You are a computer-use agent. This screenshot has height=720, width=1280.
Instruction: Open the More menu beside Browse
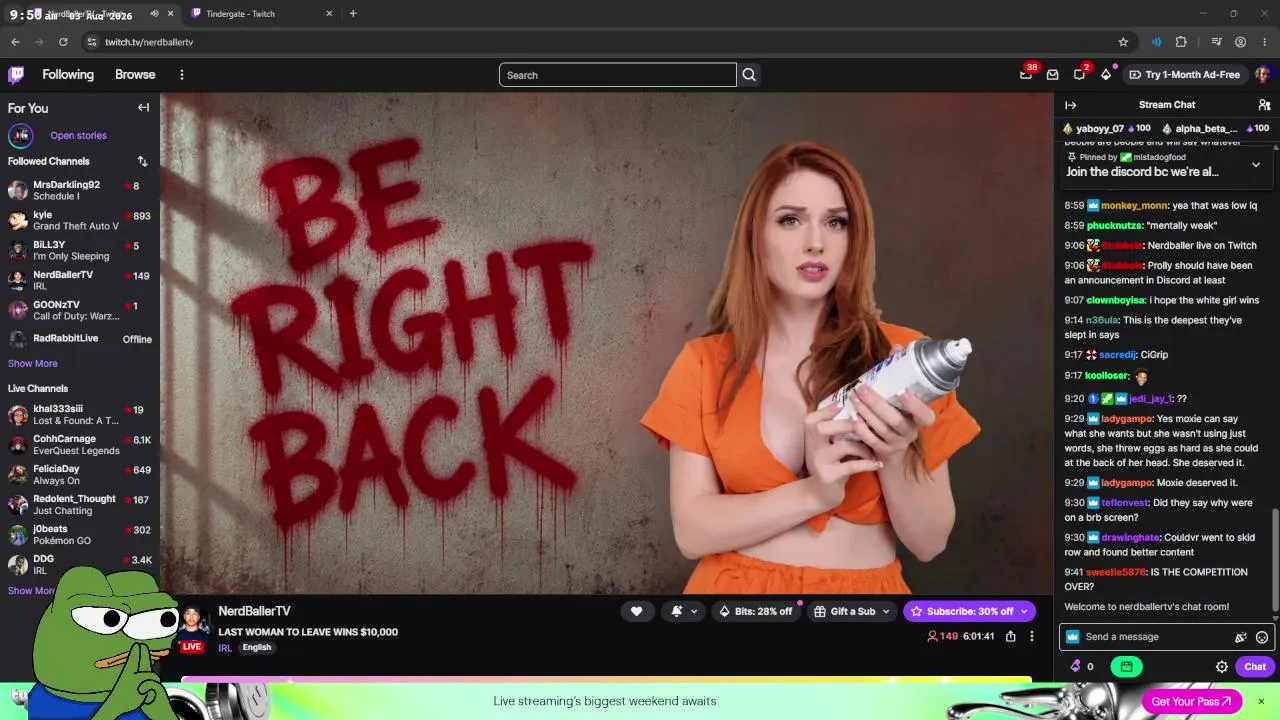(181, 75)
